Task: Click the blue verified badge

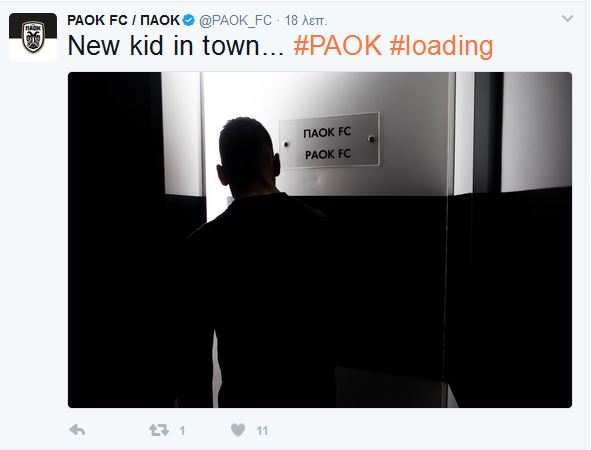Action: pyautogui.click(x=188, y=20)
